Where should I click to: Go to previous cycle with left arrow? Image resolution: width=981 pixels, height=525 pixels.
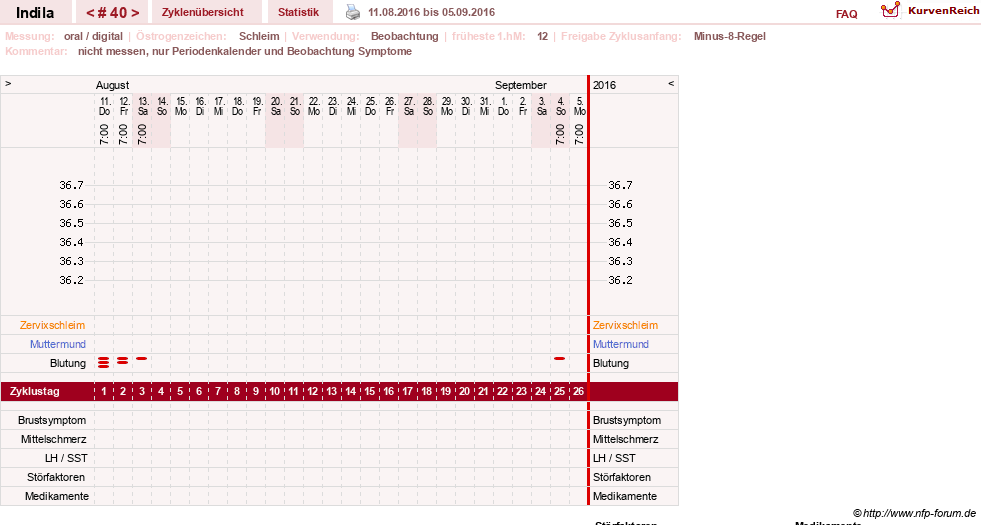[89, 13]
